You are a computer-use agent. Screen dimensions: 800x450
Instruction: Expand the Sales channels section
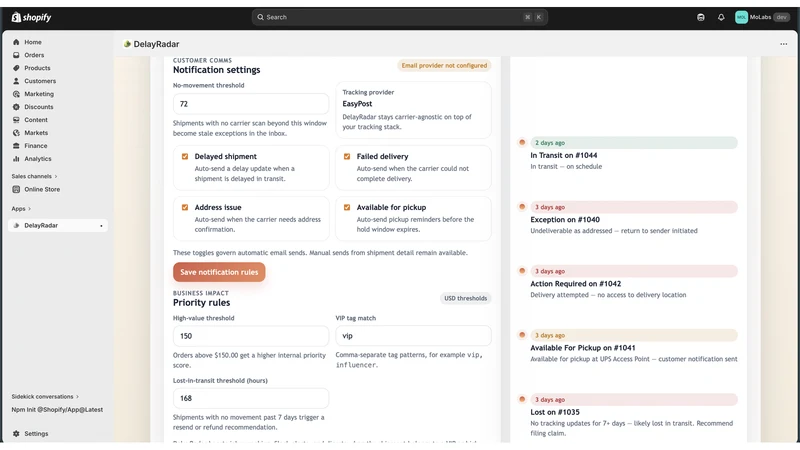pos(35,177)
